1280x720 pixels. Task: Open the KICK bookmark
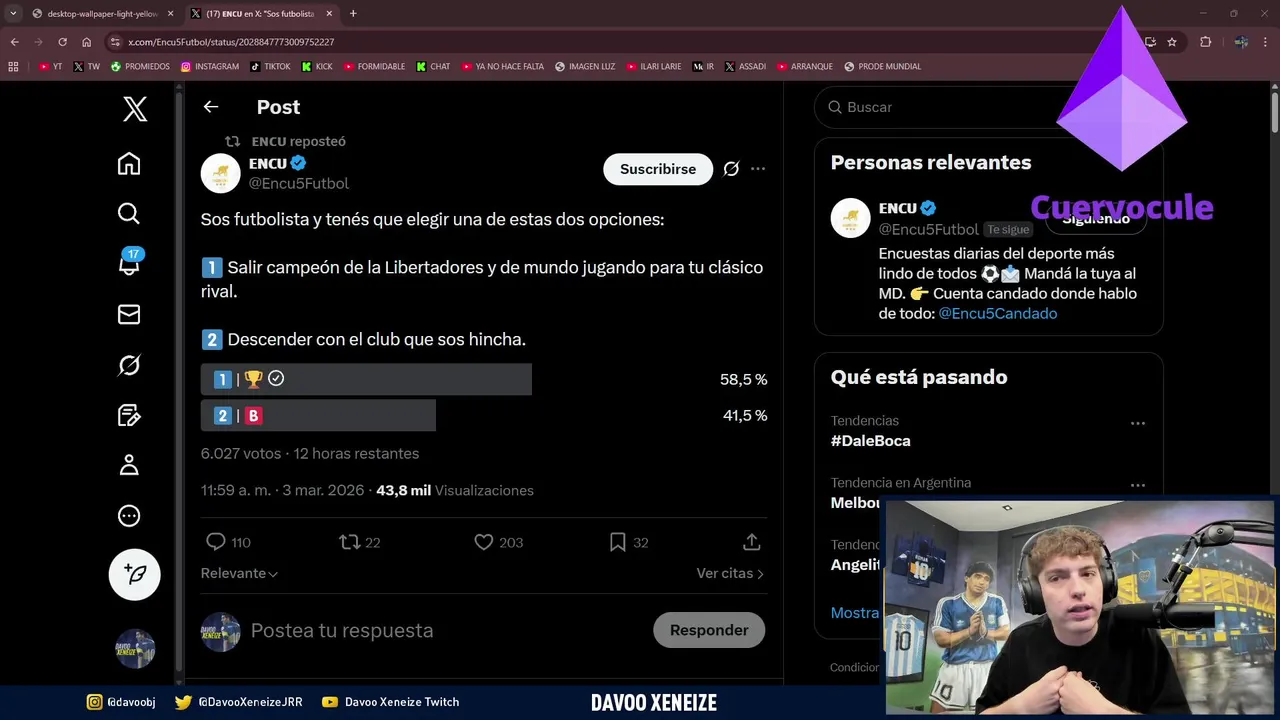[x=317, y=67]
